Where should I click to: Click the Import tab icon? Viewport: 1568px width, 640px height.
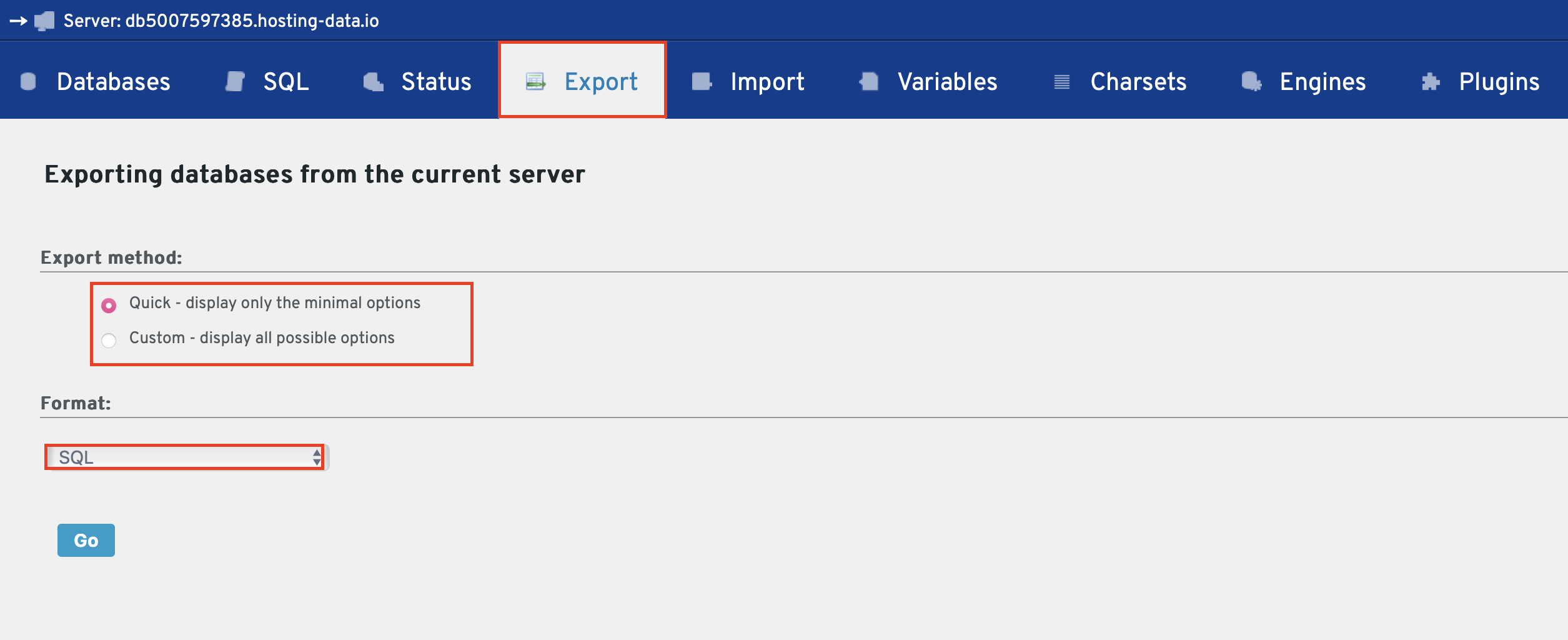(x=702, y=82)
